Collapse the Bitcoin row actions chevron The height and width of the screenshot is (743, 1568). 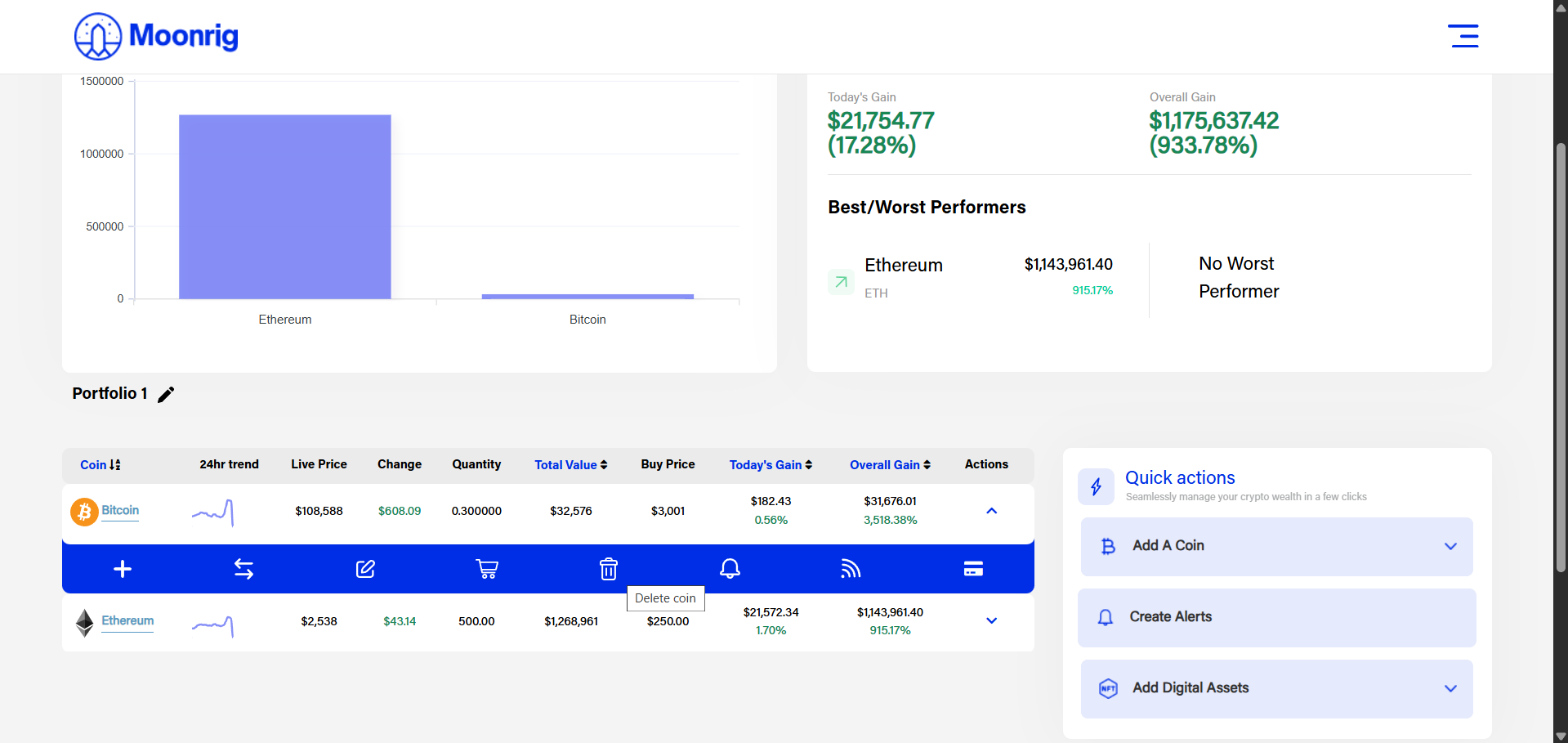(991, 511)
